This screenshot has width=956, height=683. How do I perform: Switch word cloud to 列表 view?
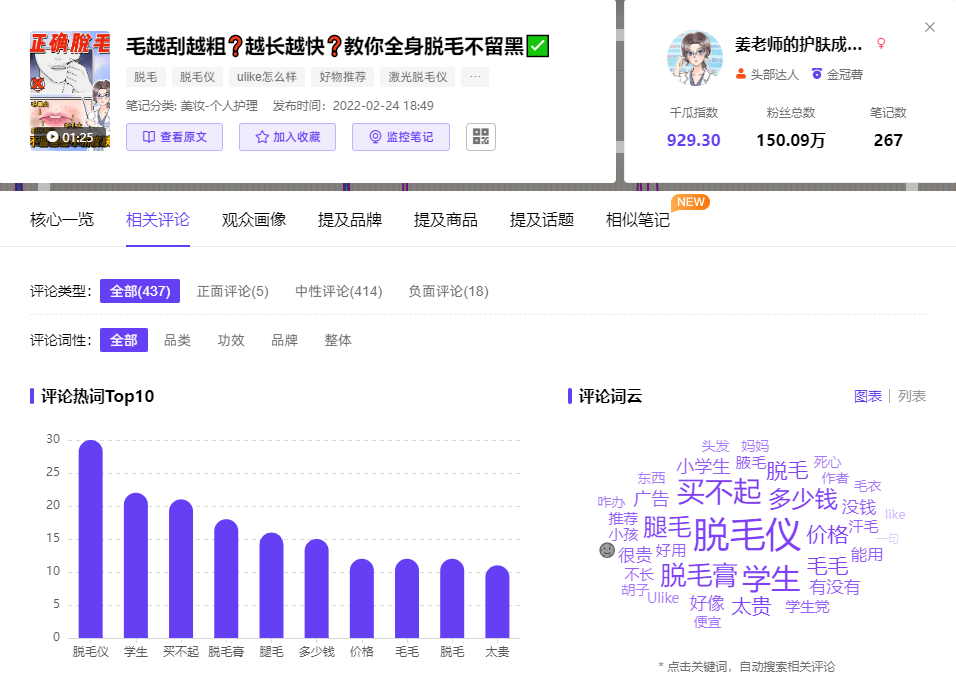pos(911,396)
